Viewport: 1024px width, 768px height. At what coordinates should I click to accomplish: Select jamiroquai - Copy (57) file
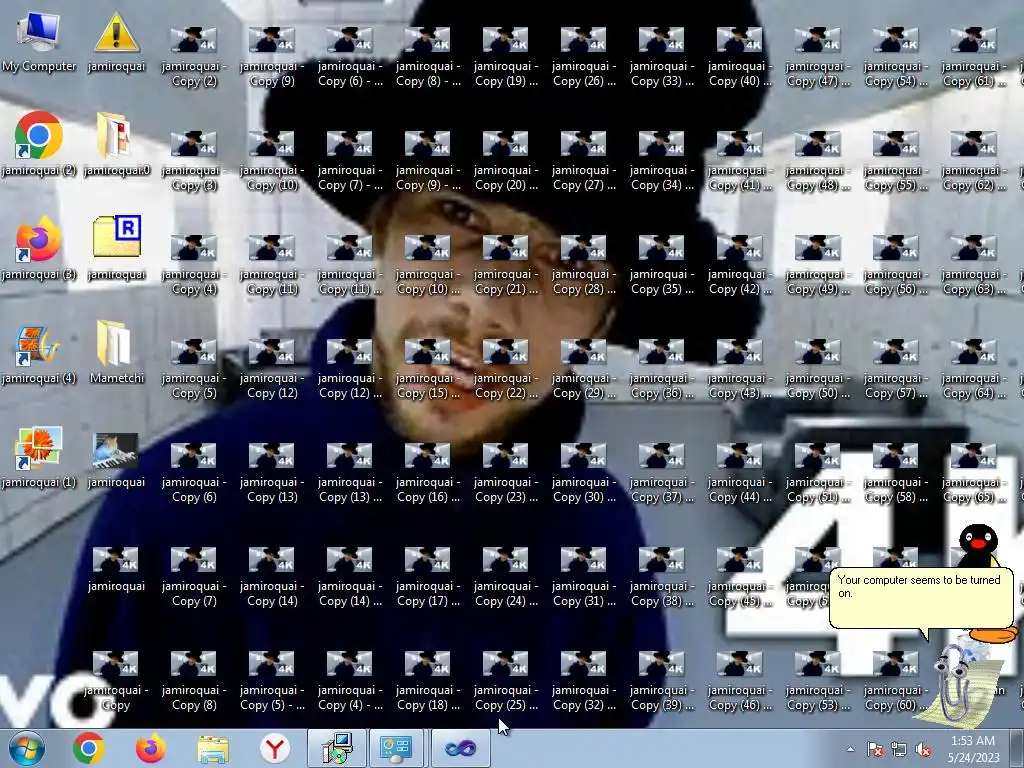[x=895, y=368]
